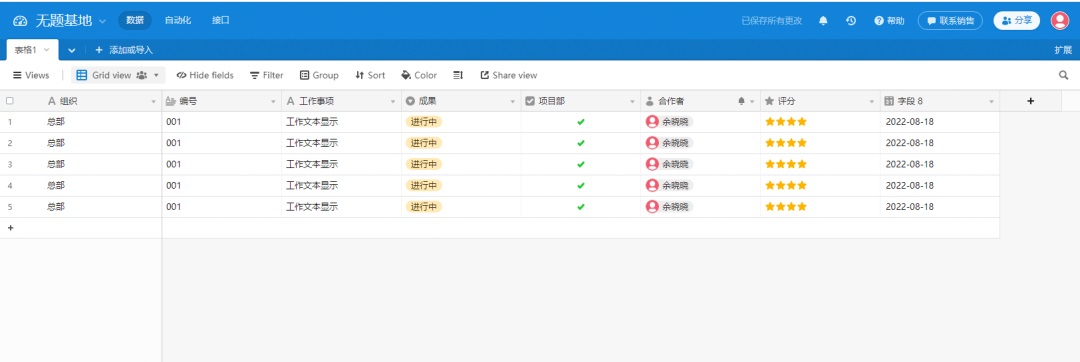Open the 合作者 column dropdown arrow
The height and width of the screenshot is (362, 1080).
[752, 101]
